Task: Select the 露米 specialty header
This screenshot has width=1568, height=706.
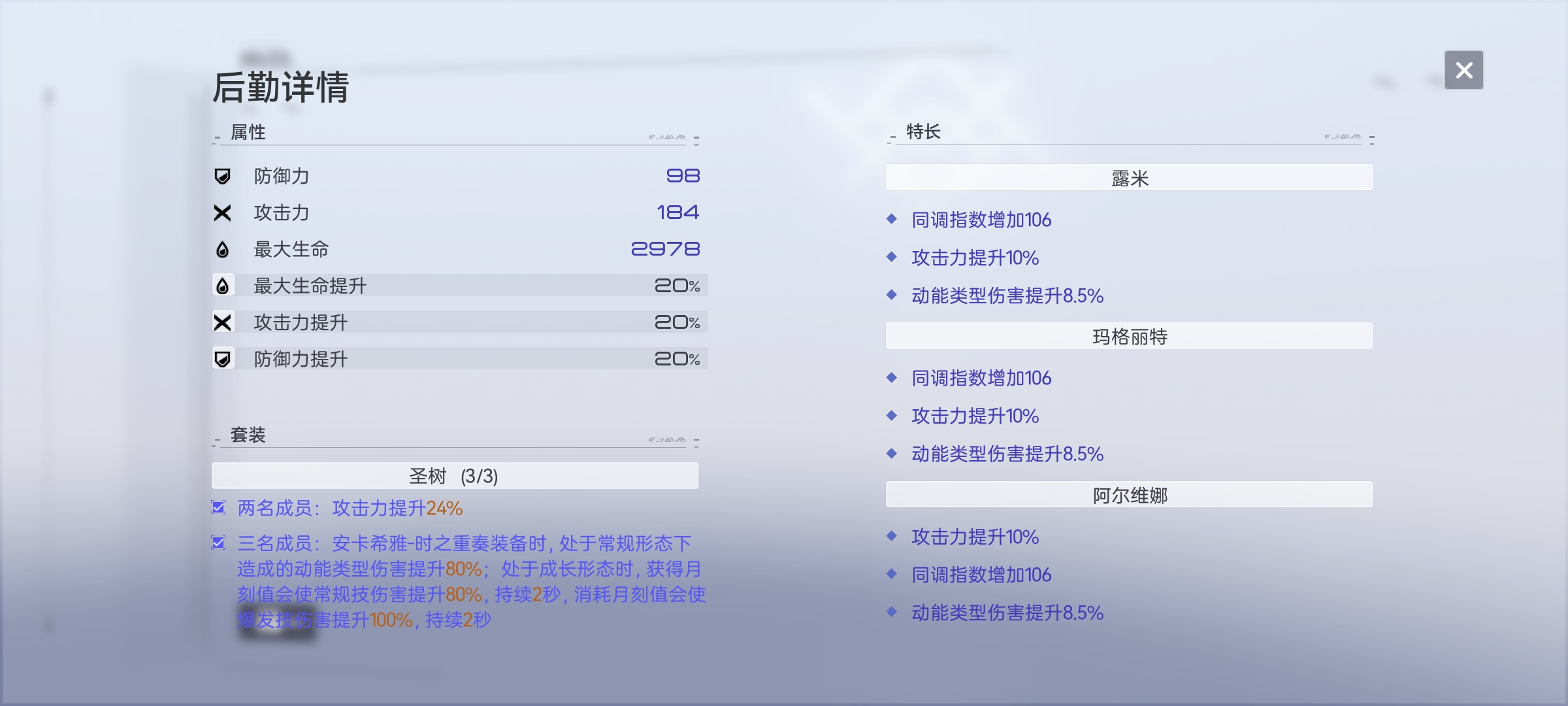Action: pos(1129,178)
